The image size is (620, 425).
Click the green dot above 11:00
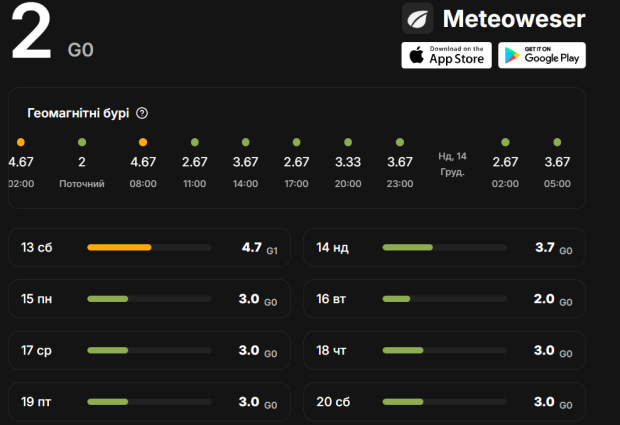pyautogui.click(x=194, y=142)
